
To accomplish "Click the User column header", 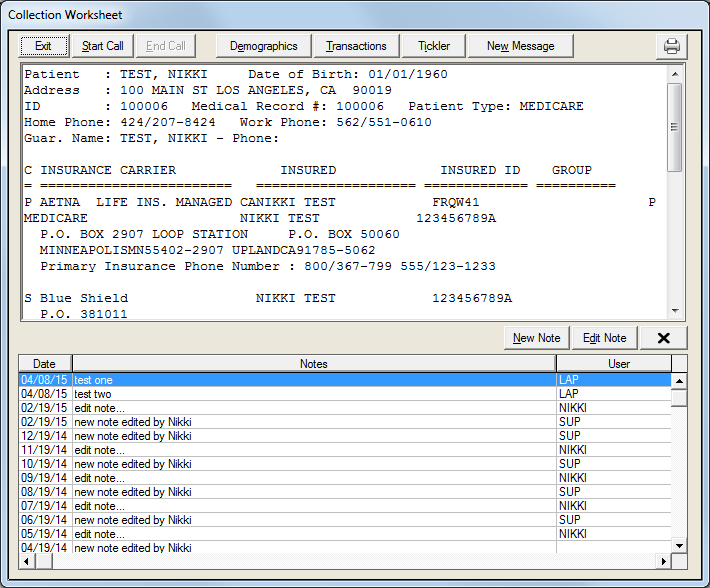I will (x=619, y=364).
